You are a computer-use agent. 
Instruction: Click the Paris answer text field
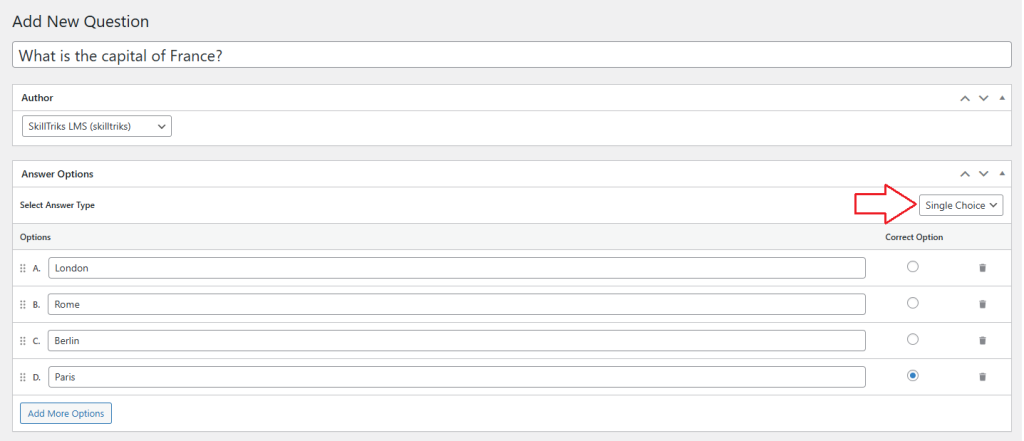(x=456, y=377)
